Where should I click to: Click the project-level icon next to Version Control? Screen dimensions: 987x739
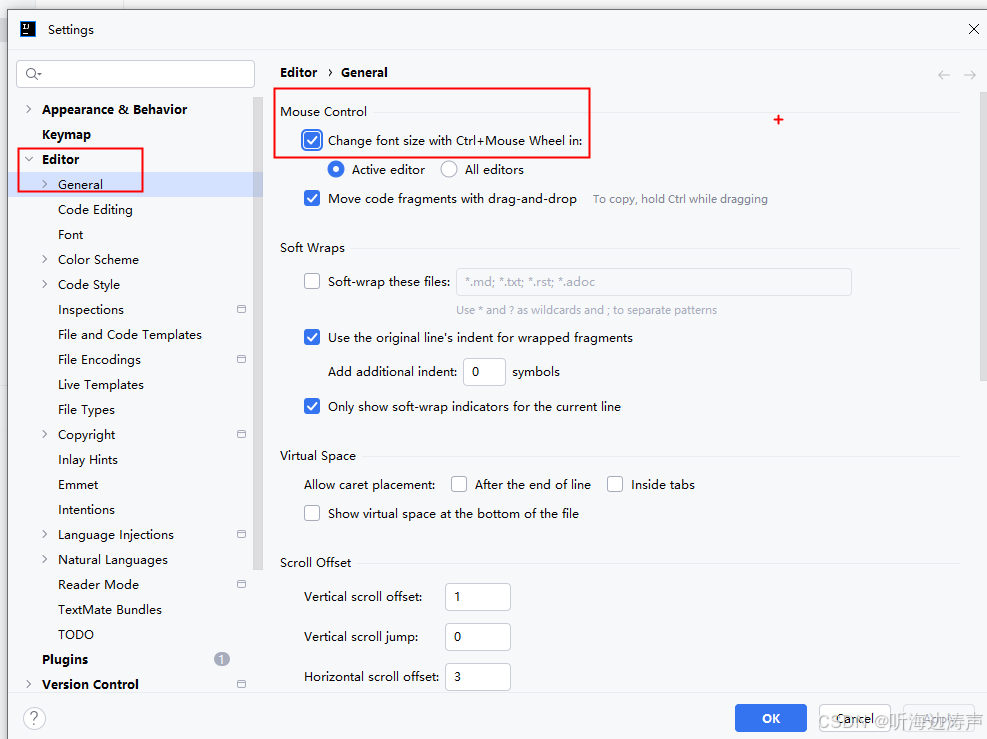pyautogui.click(x=241, y=684)
